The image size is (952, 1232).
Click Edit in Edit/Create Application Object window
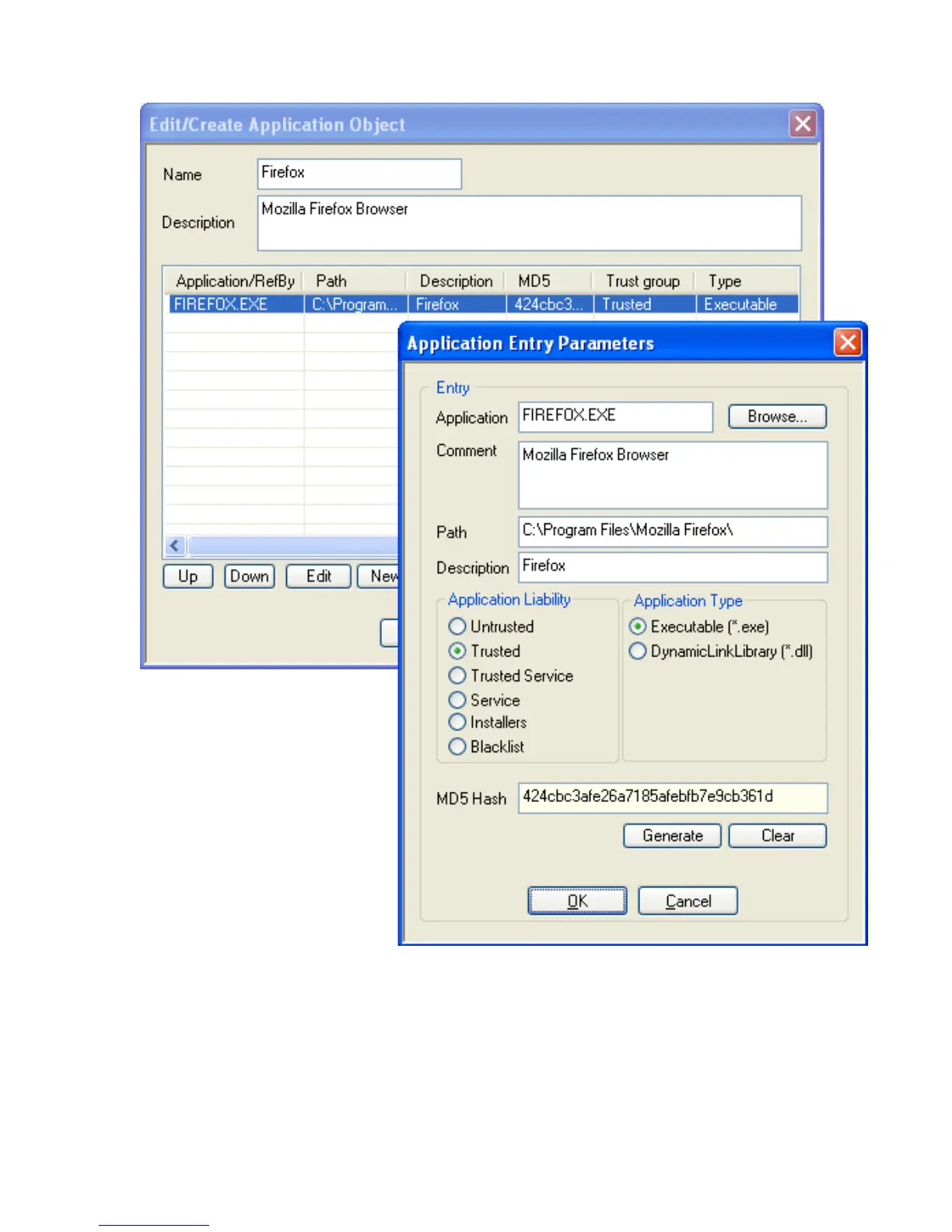pos(318,576)
